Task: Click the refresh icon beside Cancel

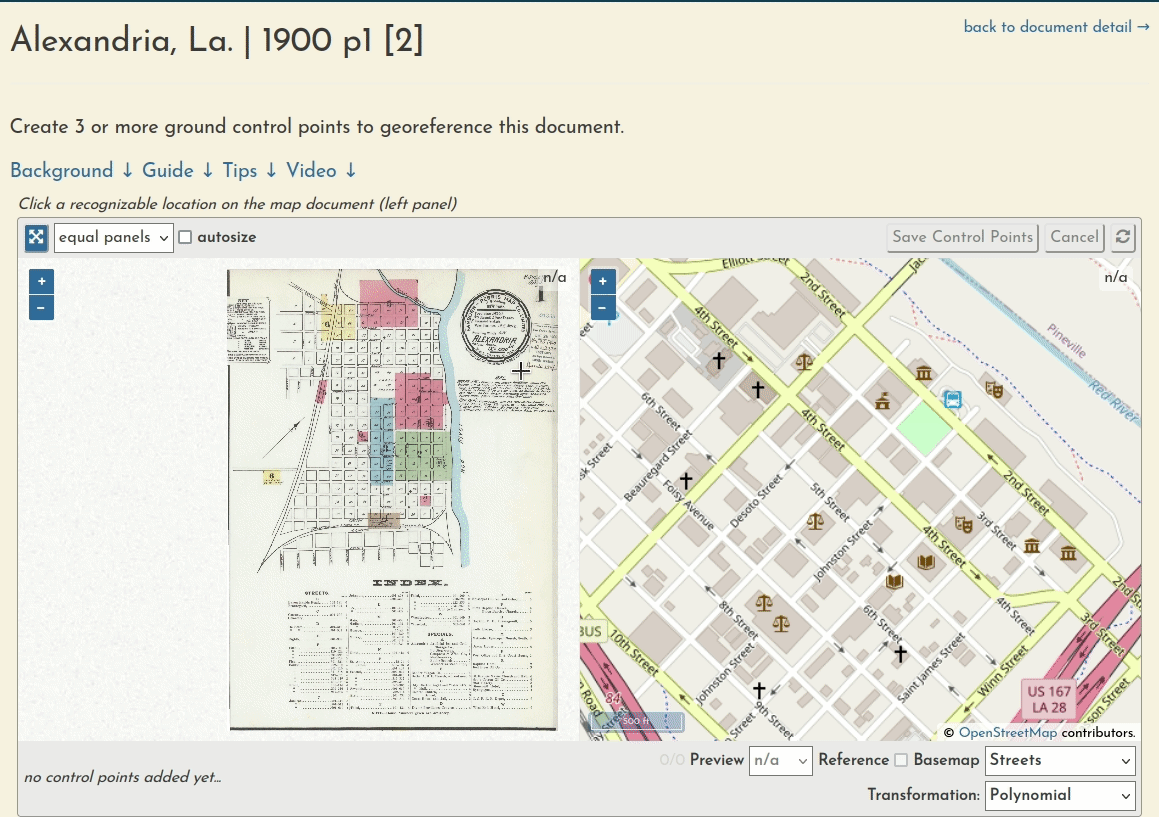Action: pos(1121,237)
